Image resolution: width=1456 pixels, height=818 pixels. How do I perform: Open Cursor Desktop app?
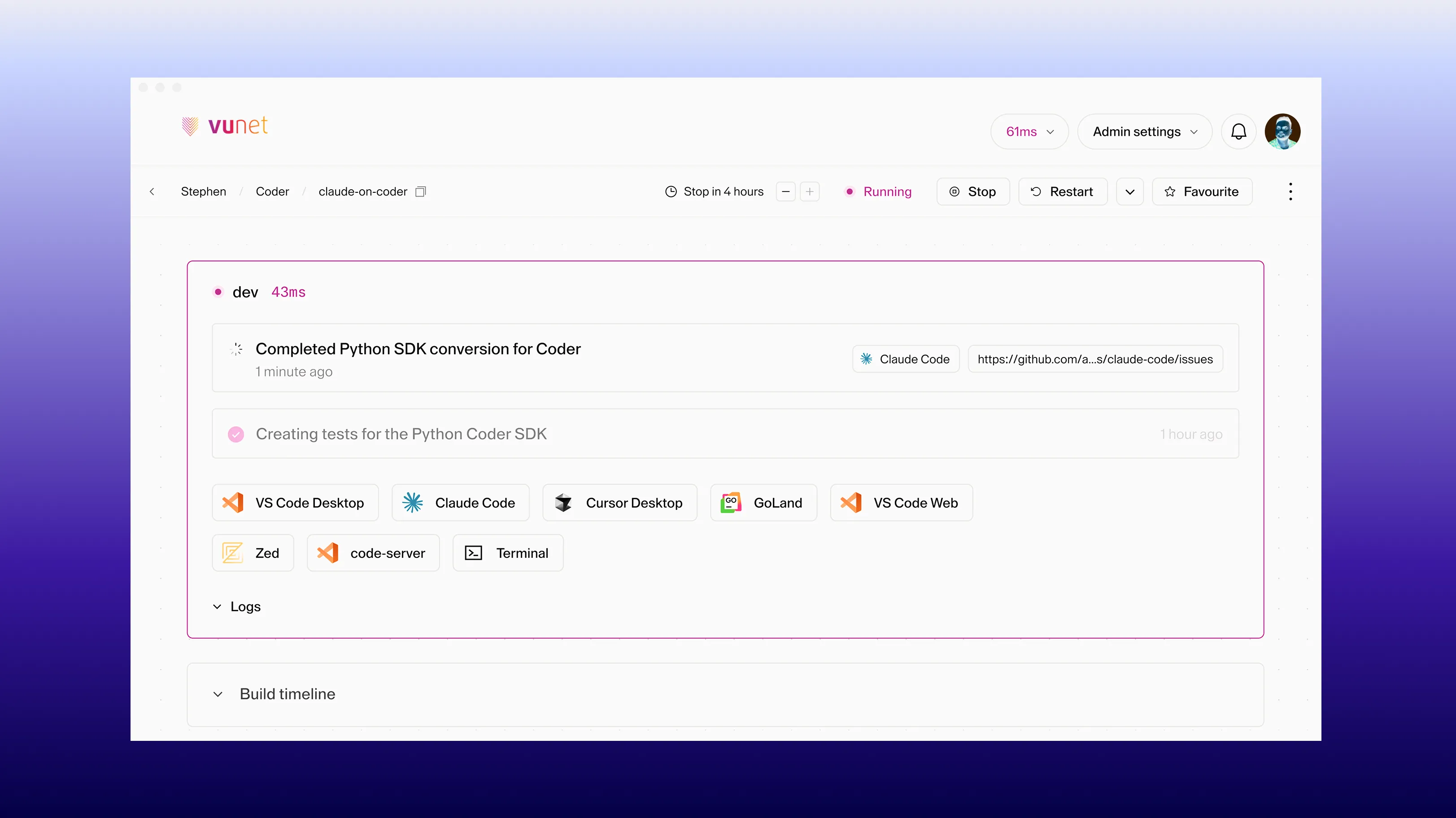point(619,503)
